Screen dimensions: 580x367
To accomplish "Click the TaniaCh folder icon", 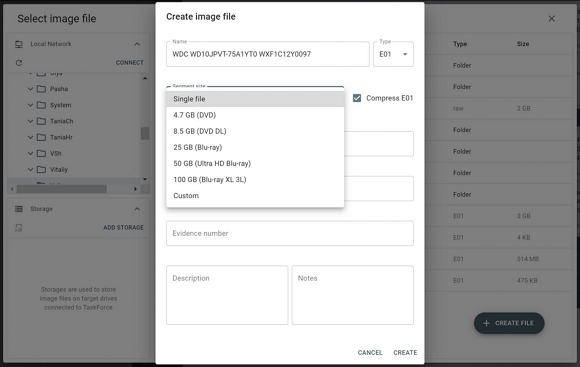I will point(41,121).
